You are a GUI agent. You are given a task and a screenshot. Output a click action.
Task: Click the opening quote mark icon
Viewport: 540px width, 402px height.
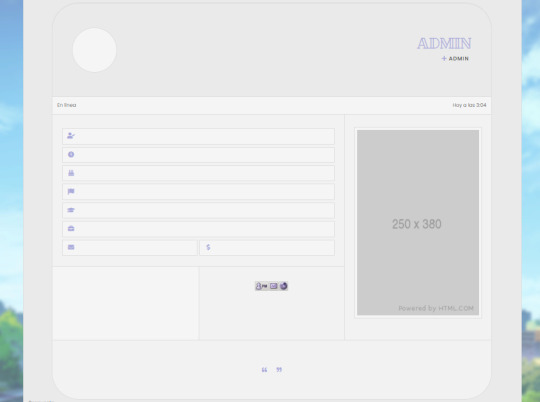click(x=264, y=370)
